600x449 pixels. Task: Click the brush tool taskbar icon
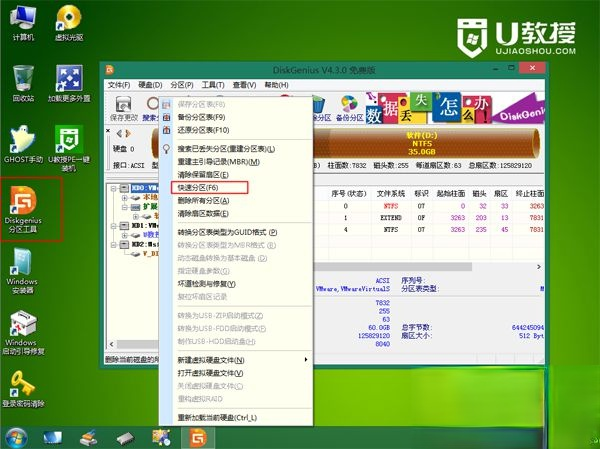click(x=88, y=438)
